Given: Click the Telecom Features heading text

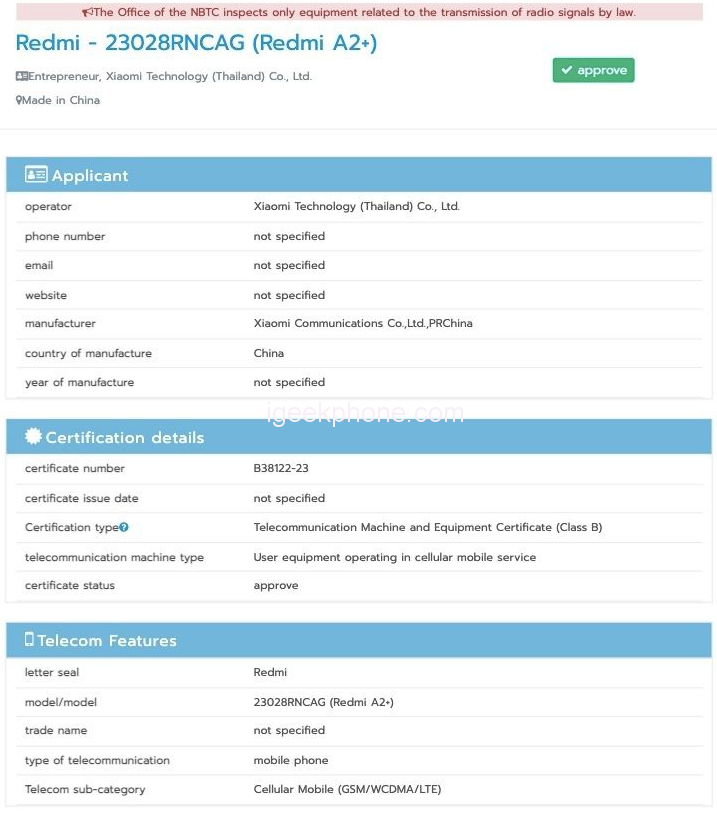Looking at the screenshot, I should point(107,641).
